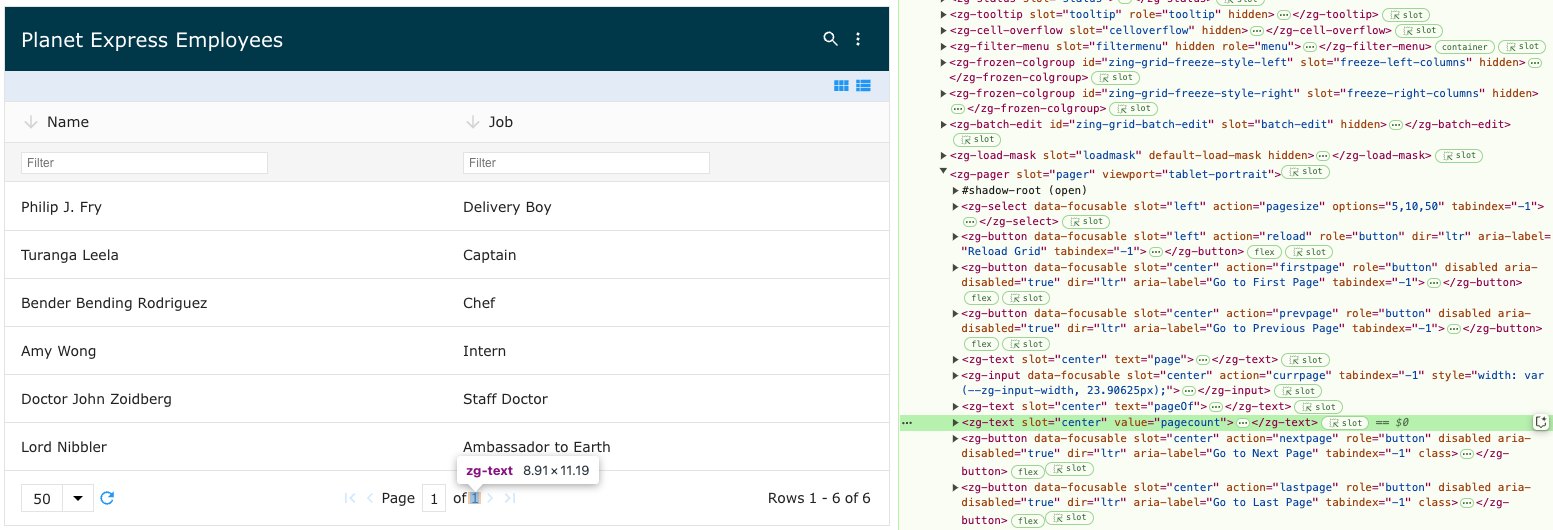Click slot badge of pagecount zg-text
This screenshot has height=530, width=1553.
(x=1346, y=423)
